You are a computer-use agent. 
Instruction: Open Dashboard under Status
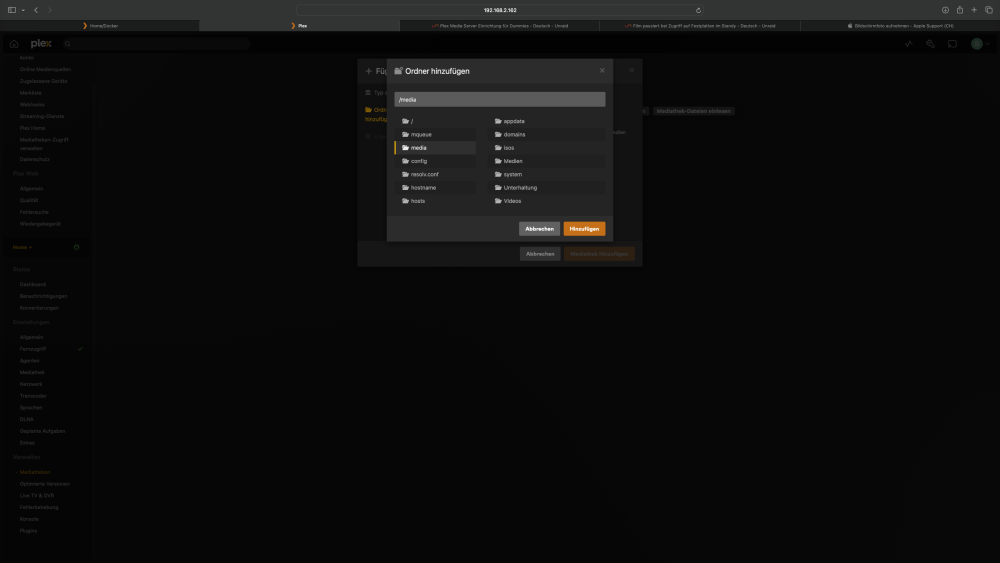(x=33, y=284)
